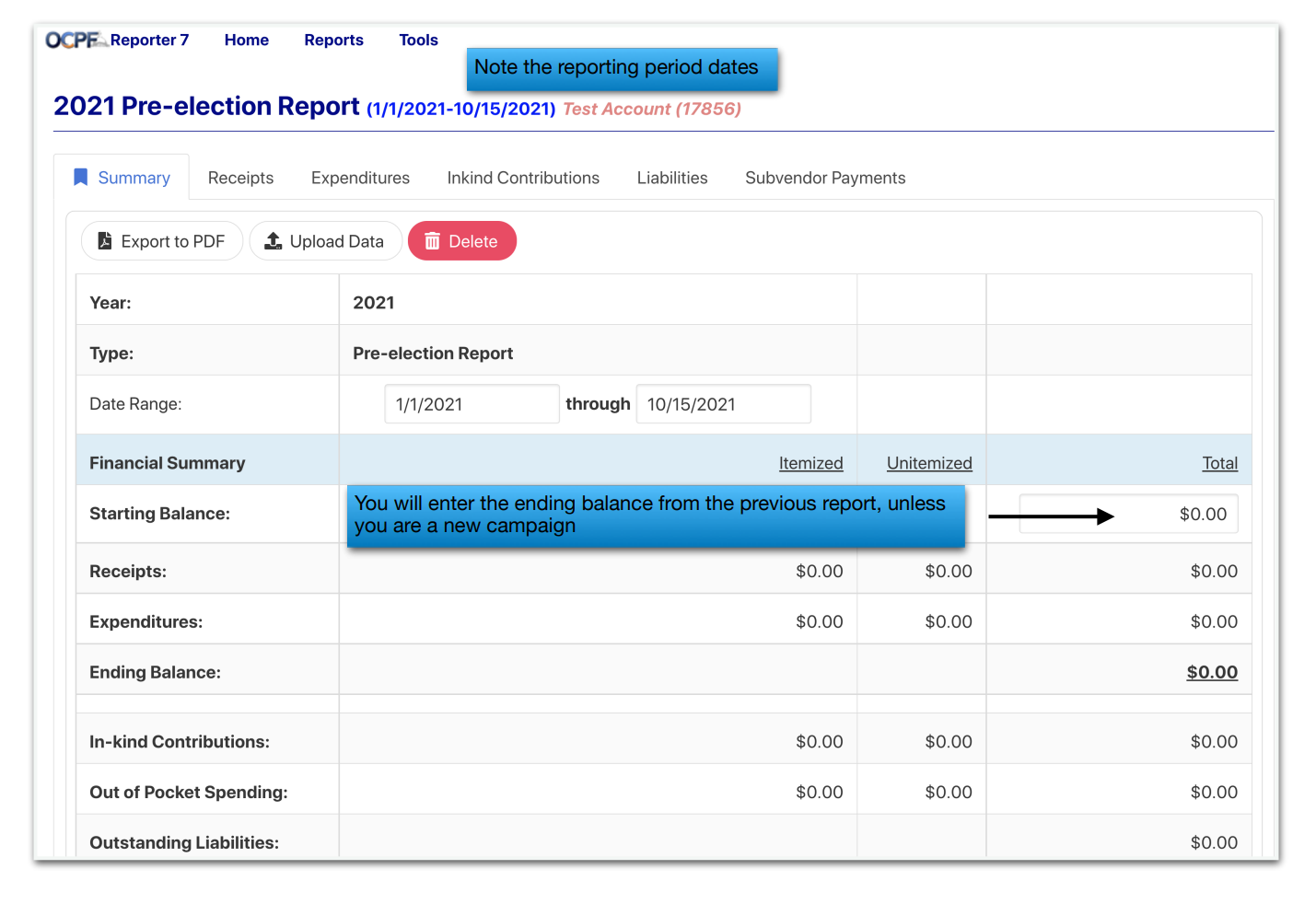Screen dimensions: 1316x904
Task: Click the start date field 1/1/2021
Action: point(472,404)
